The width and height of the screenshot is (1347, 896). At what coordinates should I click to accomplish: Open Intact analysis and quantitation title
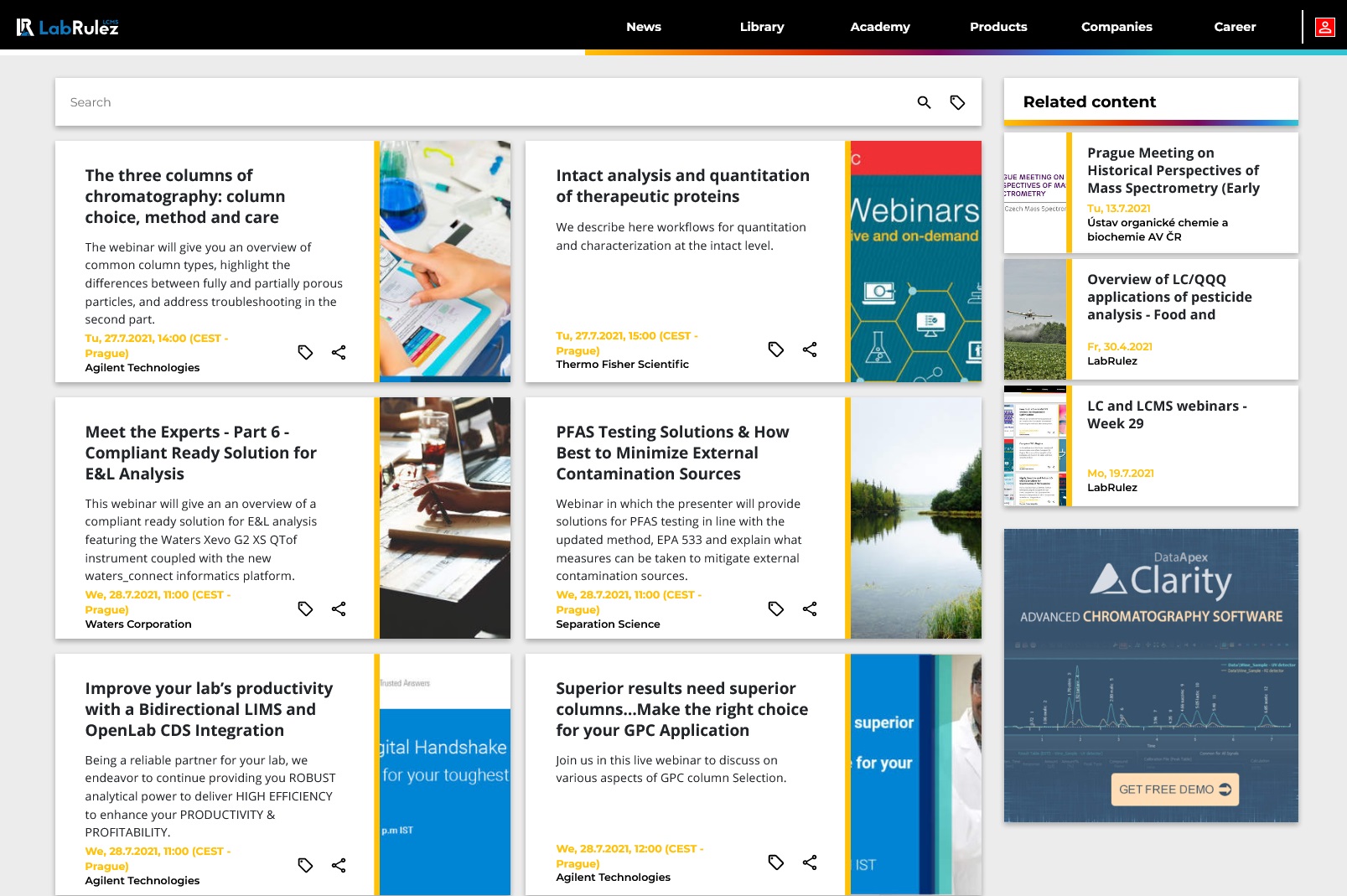[x=682, y=186]
